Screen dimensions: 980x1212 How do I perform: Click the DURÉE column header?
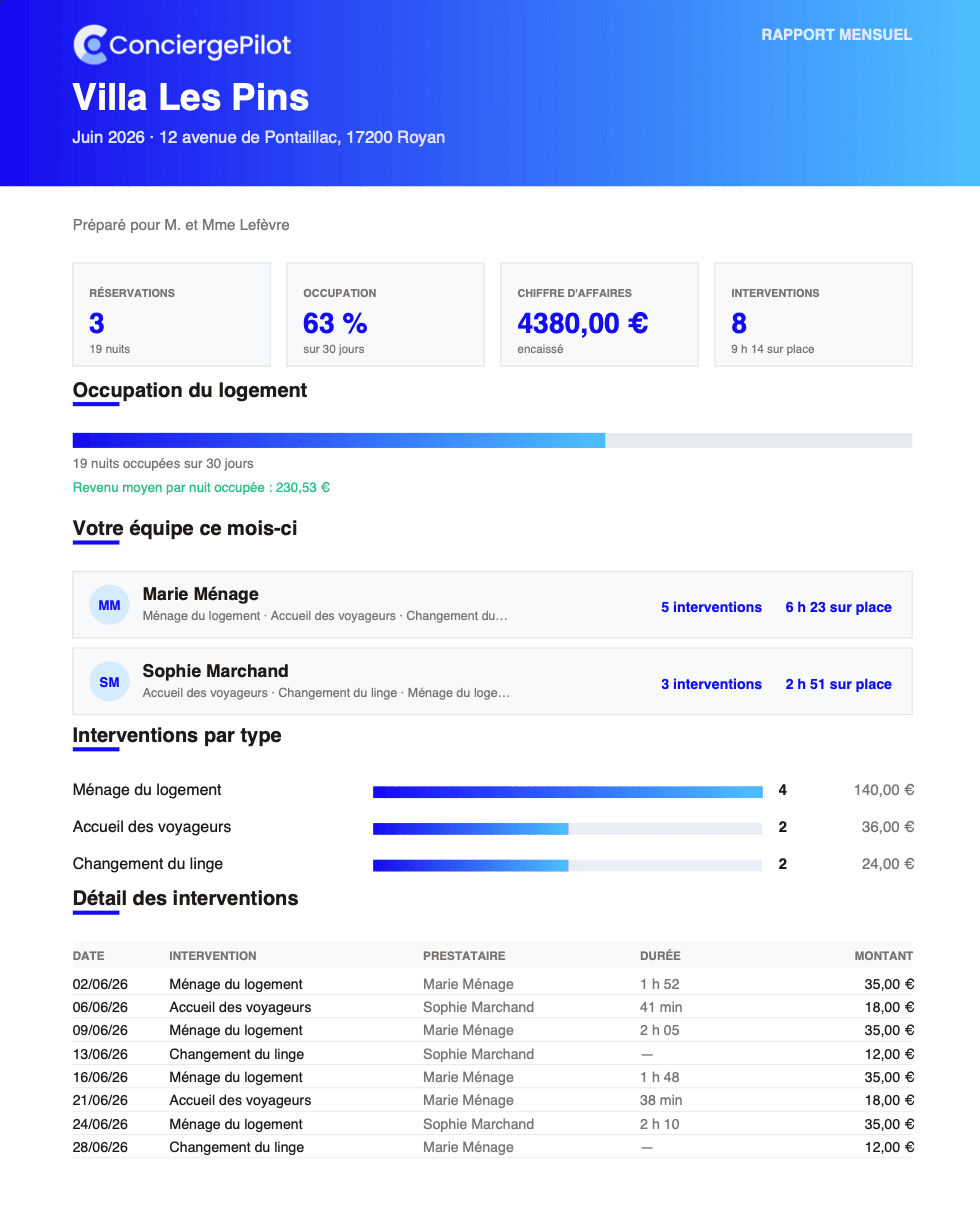[x=660, y=956]
